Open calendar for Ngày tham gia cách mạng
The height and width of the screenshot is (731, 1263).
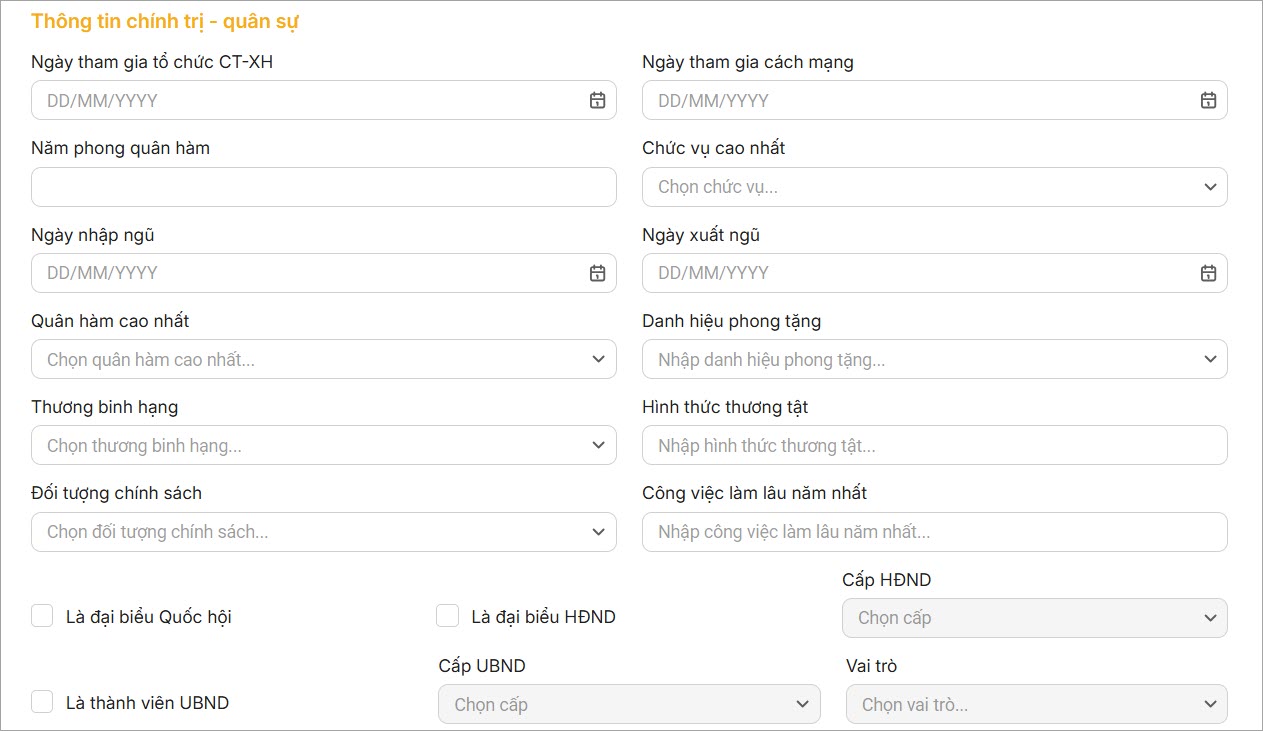pos(1208,100)
